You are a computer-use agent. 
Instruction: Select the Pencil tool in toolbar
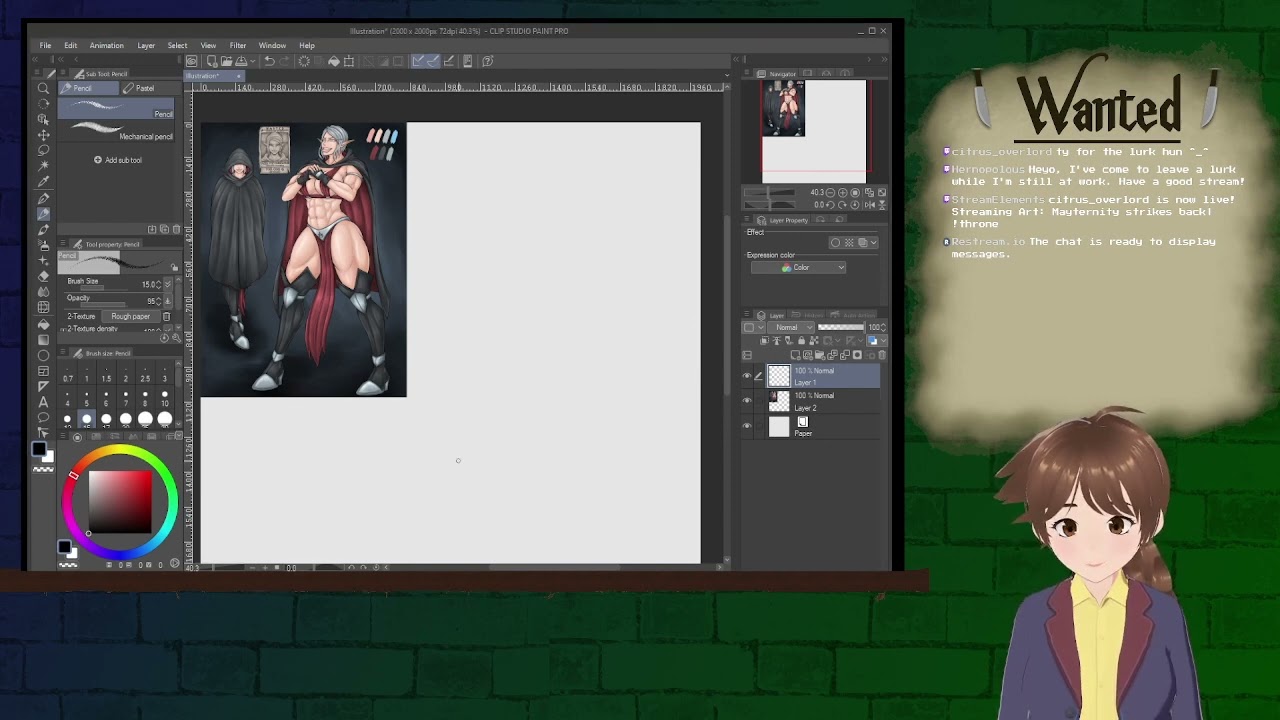point(43,214)
